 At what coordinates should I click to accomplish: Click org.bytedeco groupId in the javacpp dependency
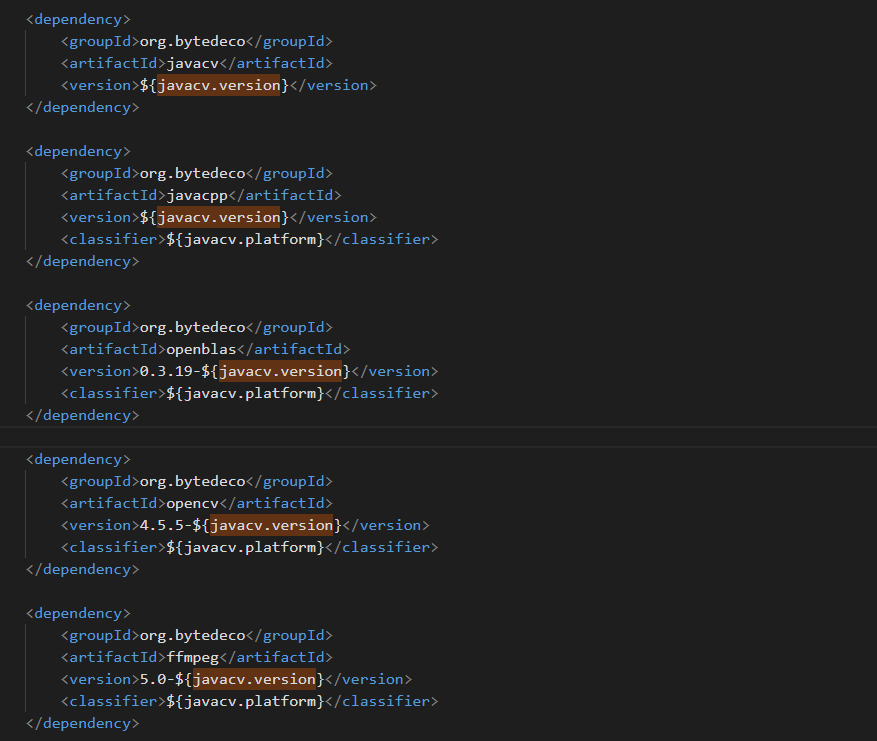(192, 173)
